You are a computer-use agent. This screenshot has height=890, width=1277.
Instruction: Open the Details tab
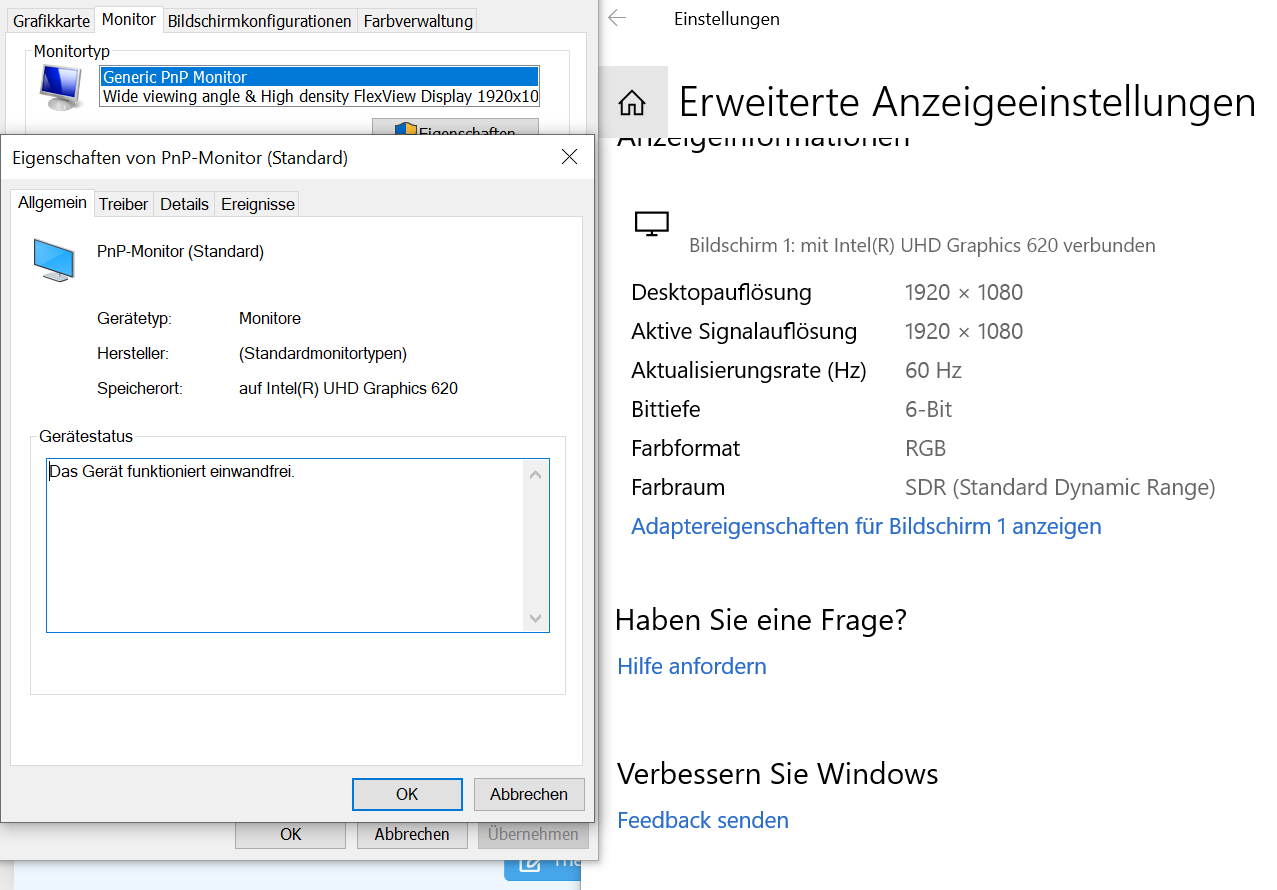184,204
